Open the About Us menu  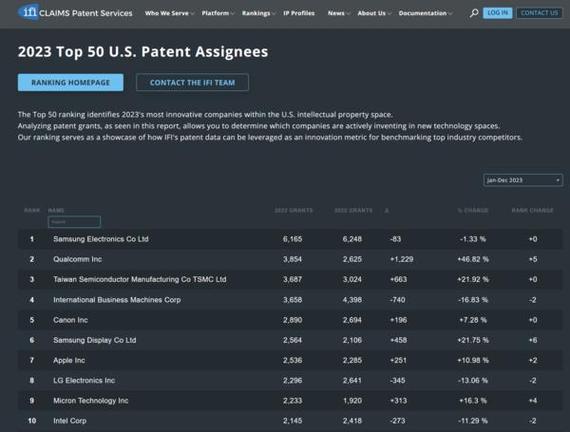tap(374, 13)
